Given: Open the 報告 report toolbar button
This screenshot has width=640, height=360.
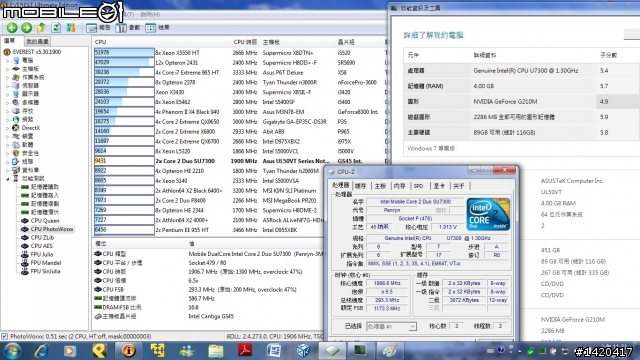Looking at the screenshot, I should coord(98,27).
